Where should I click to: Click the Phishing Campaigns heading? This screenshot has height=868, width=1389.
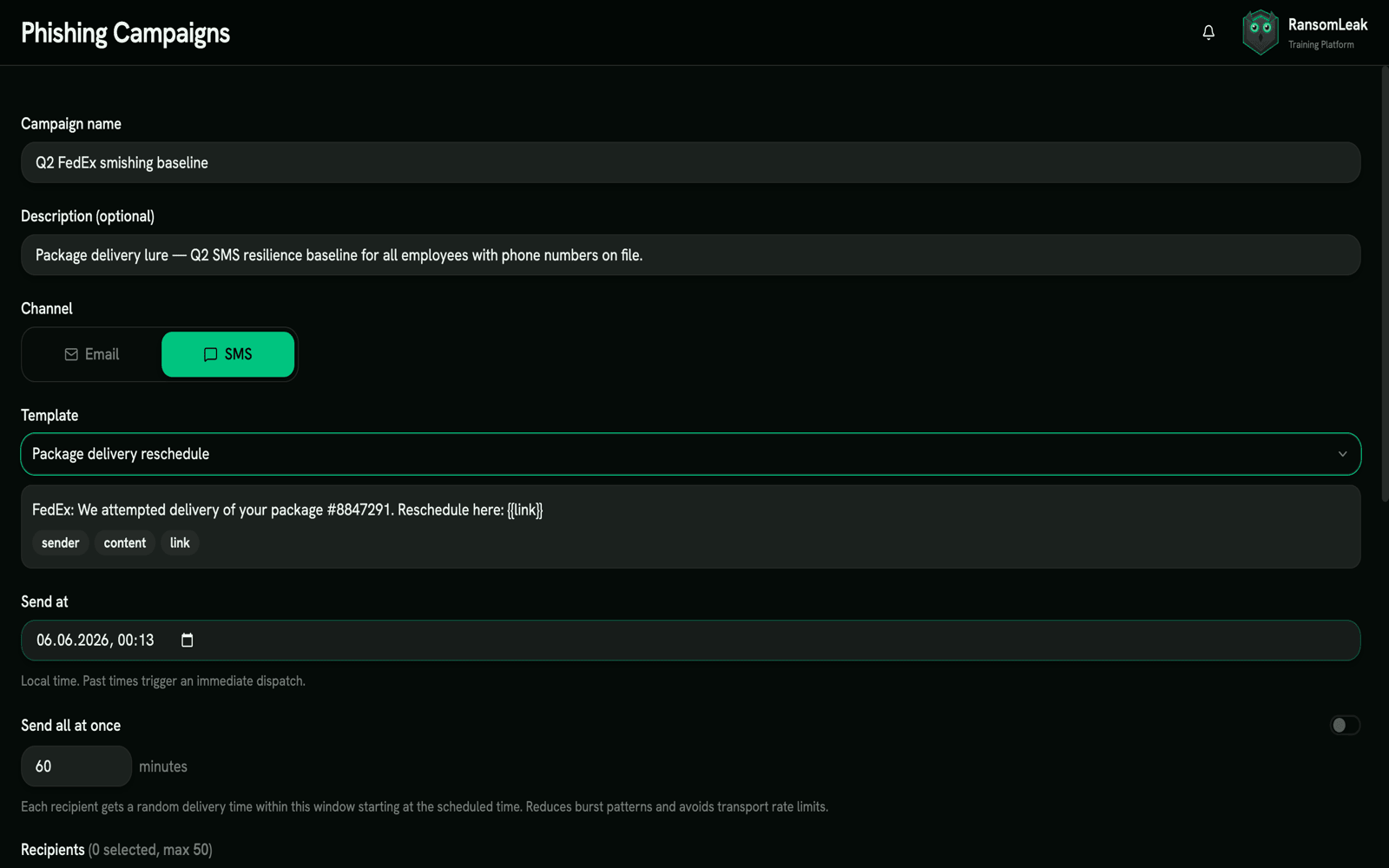pyautogui.click(x=126, y=33)
